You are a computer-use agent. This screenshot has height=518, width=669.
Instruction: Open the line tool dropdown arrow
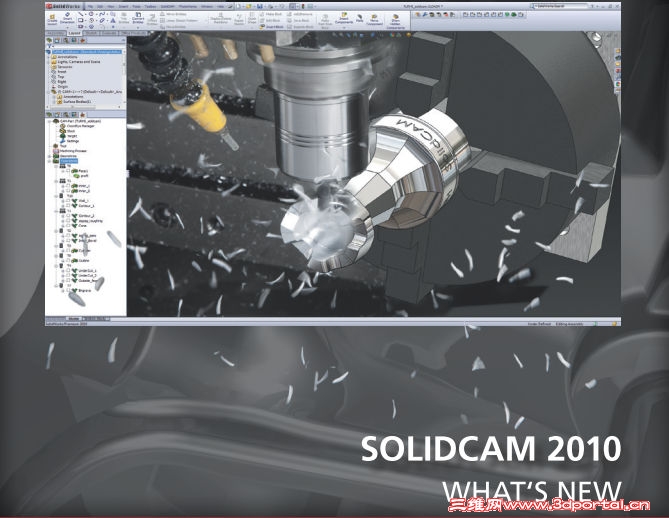[86, 15]
